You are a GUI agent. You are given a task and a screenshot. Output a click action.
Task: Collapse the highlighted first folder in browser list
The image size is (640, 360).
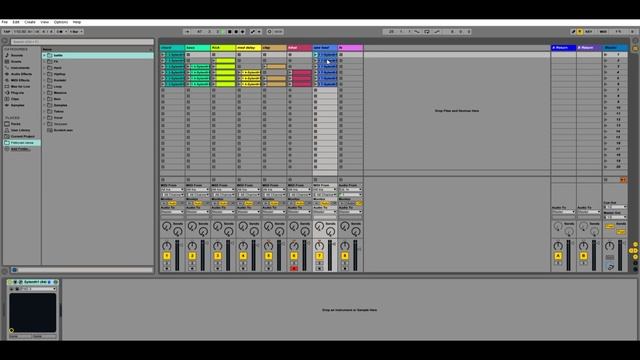[x=44, y=55]
